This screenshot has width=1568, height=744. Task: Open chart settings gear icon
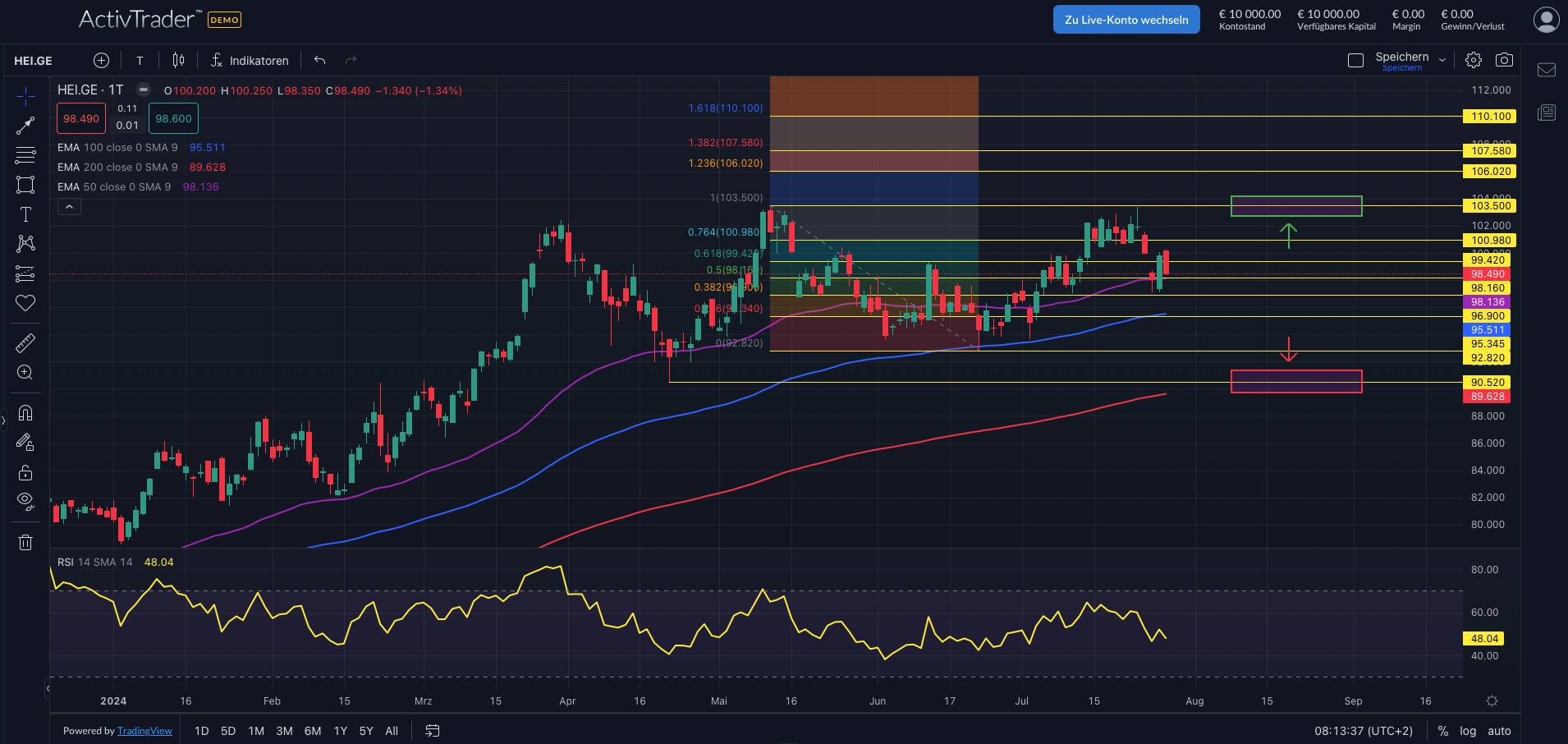pos(1474,60)
